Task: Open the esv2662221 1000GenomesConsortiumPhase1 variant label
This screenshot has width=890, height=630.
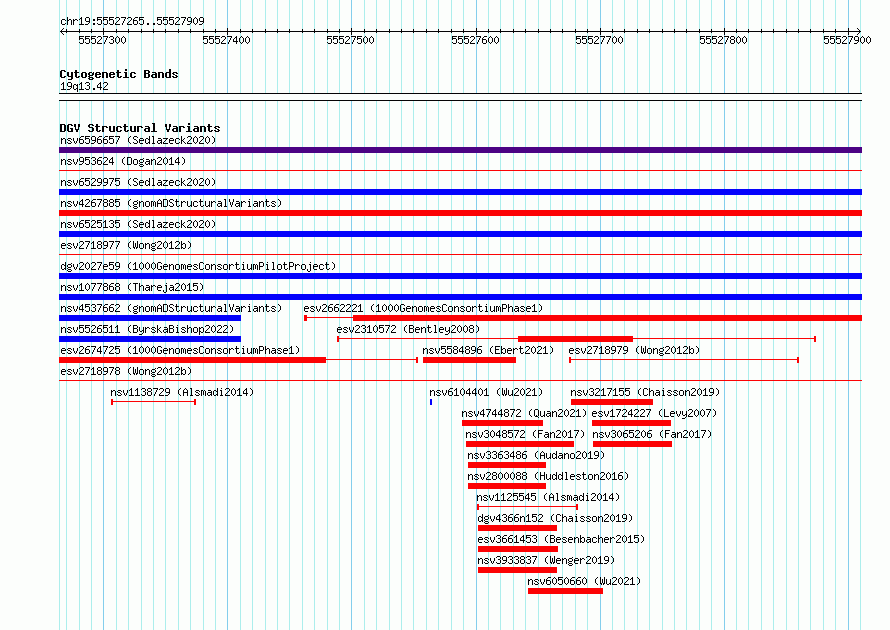Action: tap(423, 308)
